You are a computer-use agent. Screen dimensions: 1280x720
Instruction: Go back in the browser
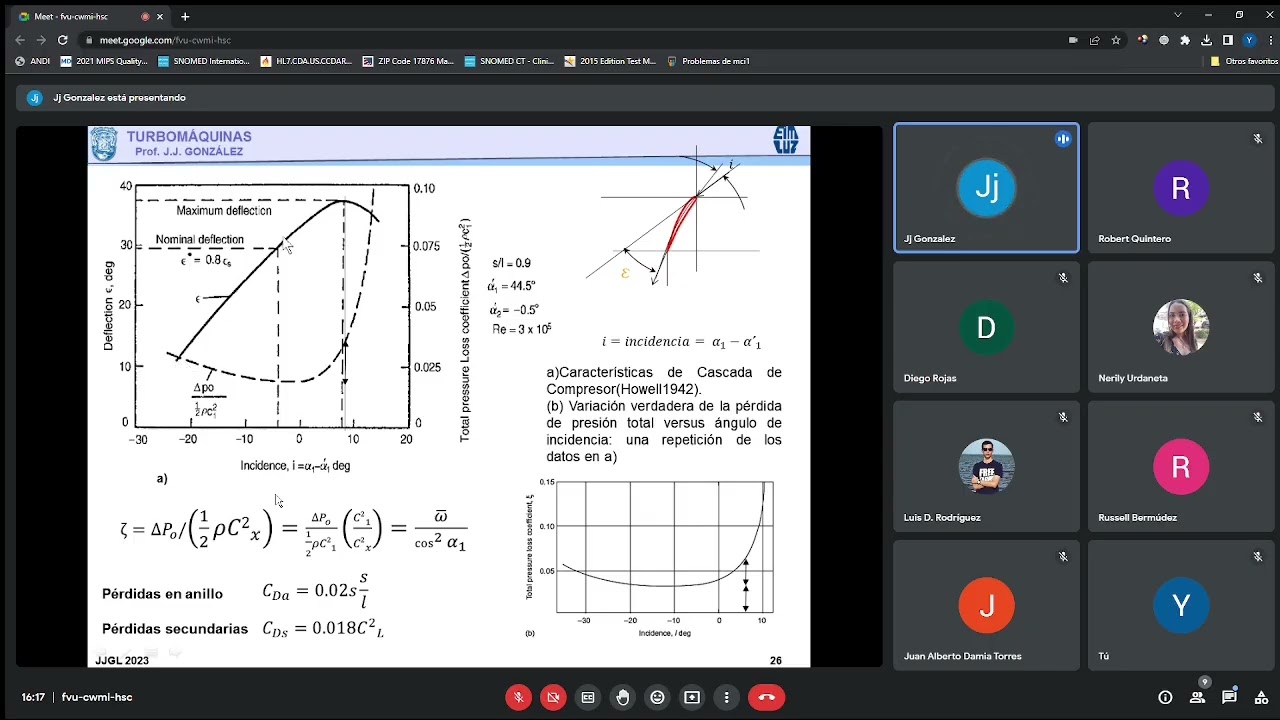pyautogui.click(x=19, y=40)
